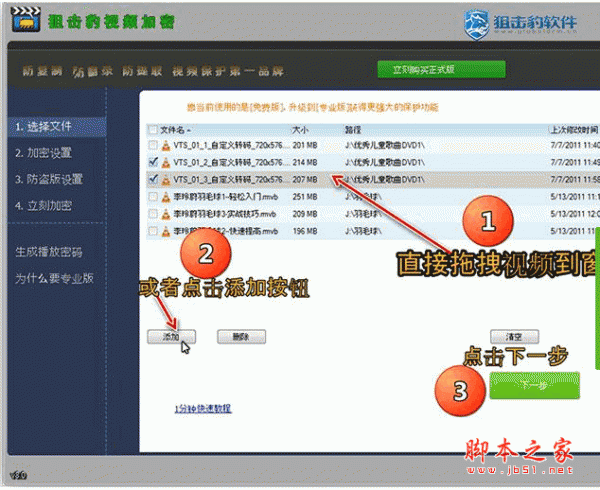
Task: Click the VLC icon of the VTS_01_2 file
Action: 166,163
